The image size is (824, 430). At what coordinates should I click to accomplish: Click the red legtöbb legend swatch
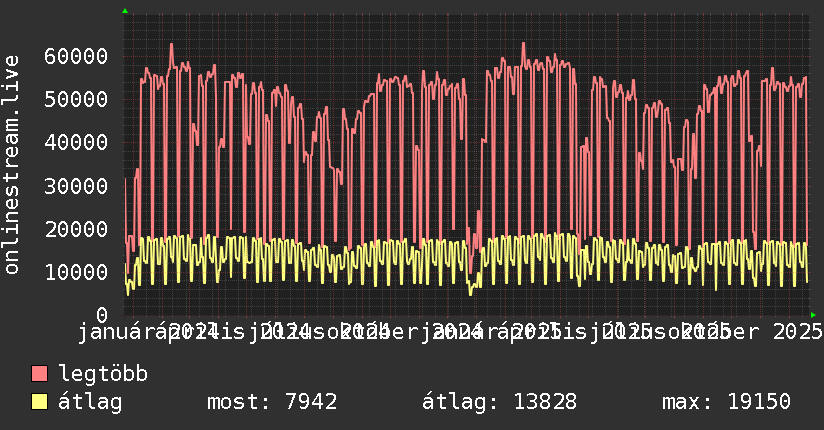39,375
